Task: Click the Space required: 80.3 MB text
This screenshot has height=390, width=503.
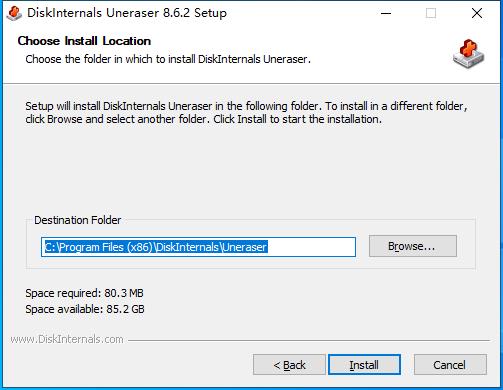Action: pyautogui.click(x=84, y=293)
